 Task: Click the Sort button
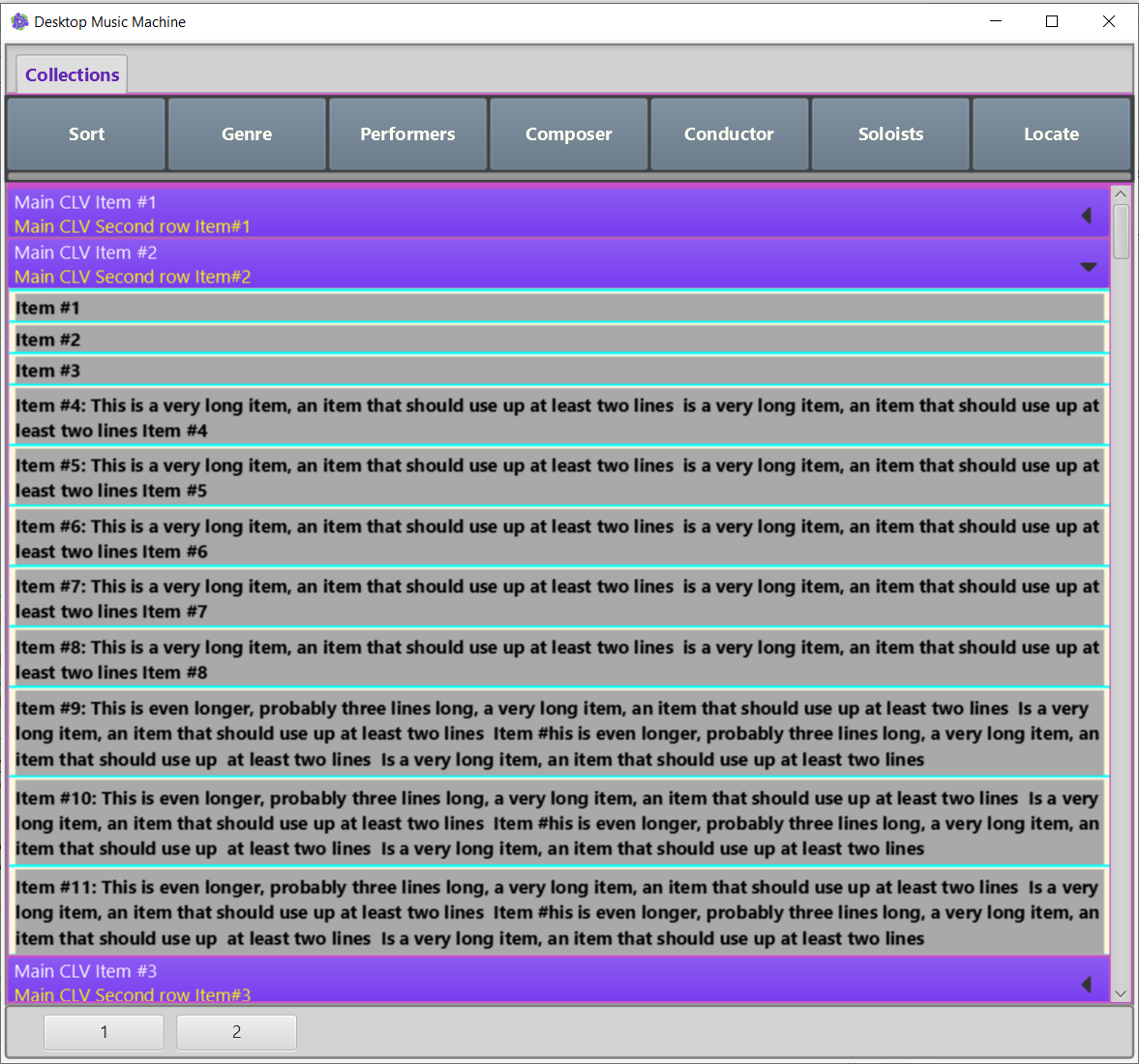point(86,134)
